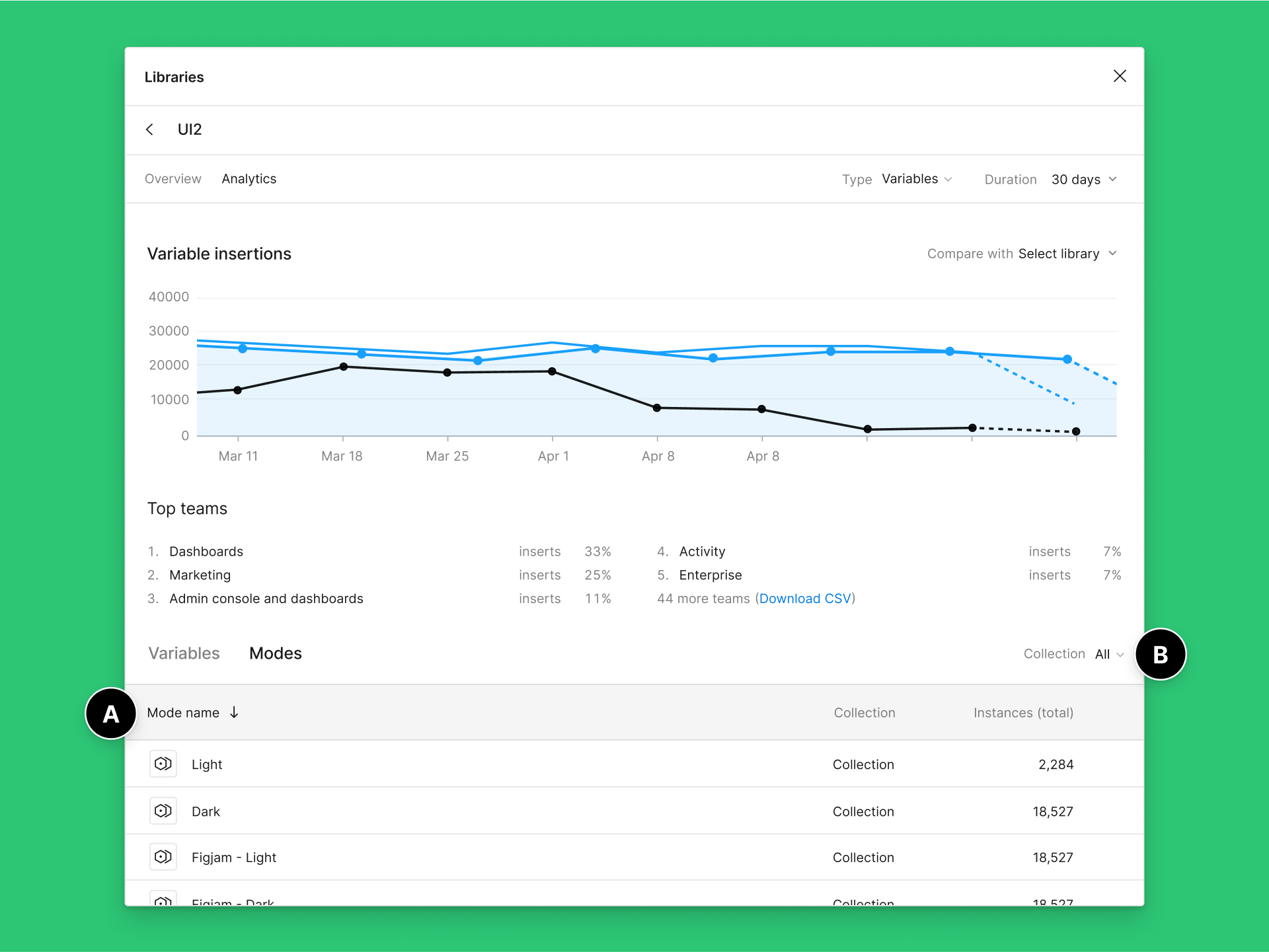Image resolution: width=1269 pixels, height=952 pixels.
Task: Select the Analytics tab
Action: pos(249,179)
